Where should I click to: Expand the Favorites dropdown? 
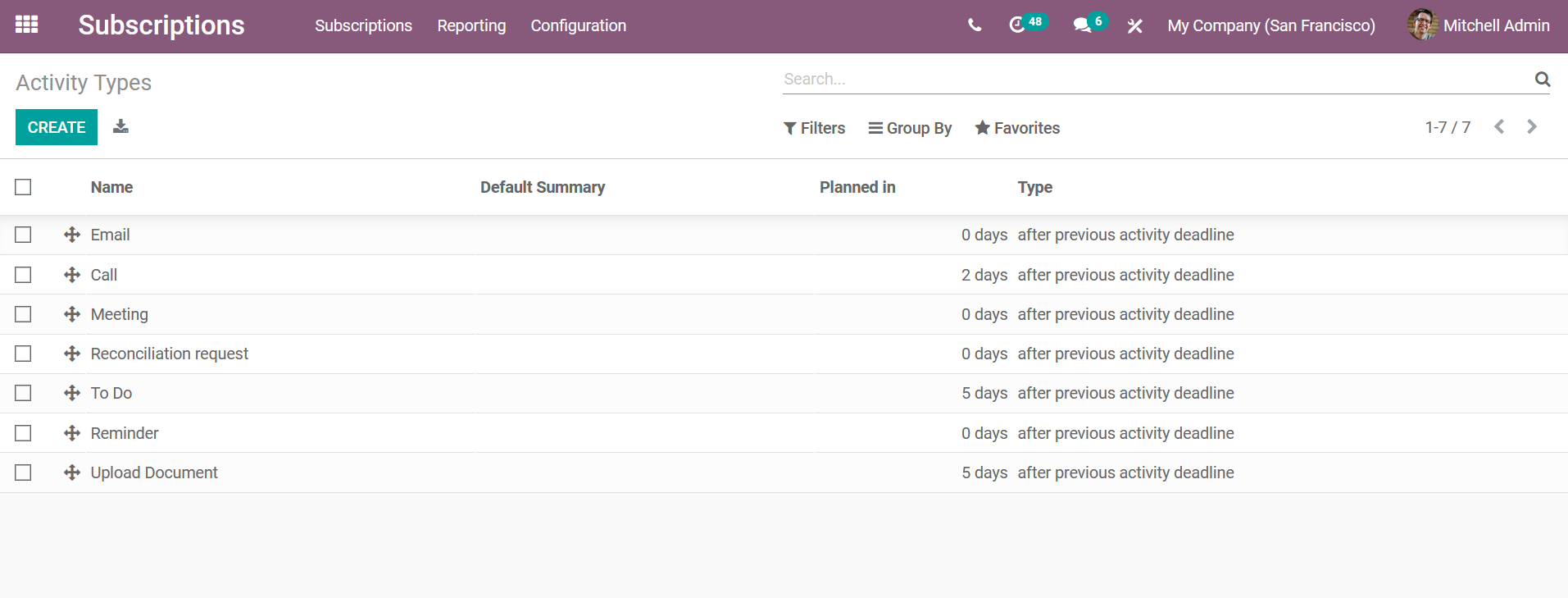[x=1017, y=128]
